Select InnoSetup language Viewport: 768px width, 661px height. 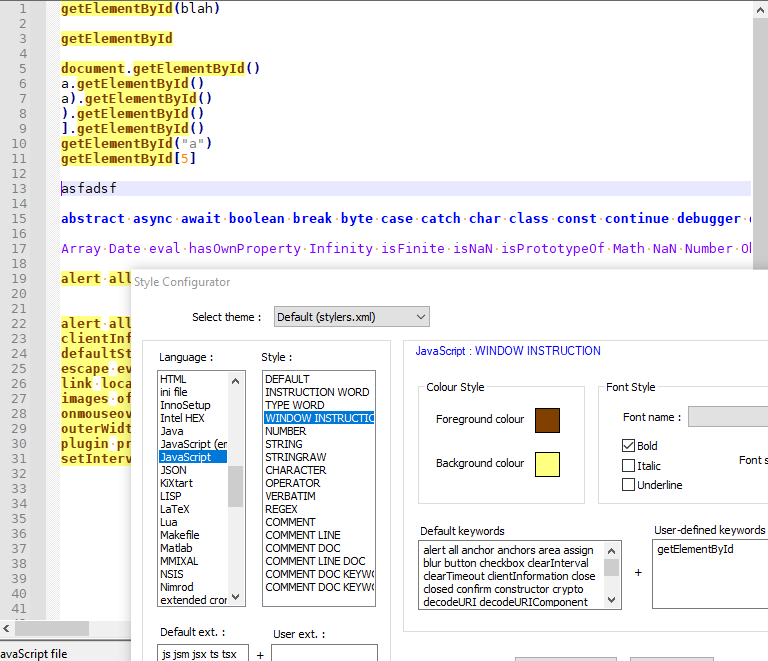(193, 405)
